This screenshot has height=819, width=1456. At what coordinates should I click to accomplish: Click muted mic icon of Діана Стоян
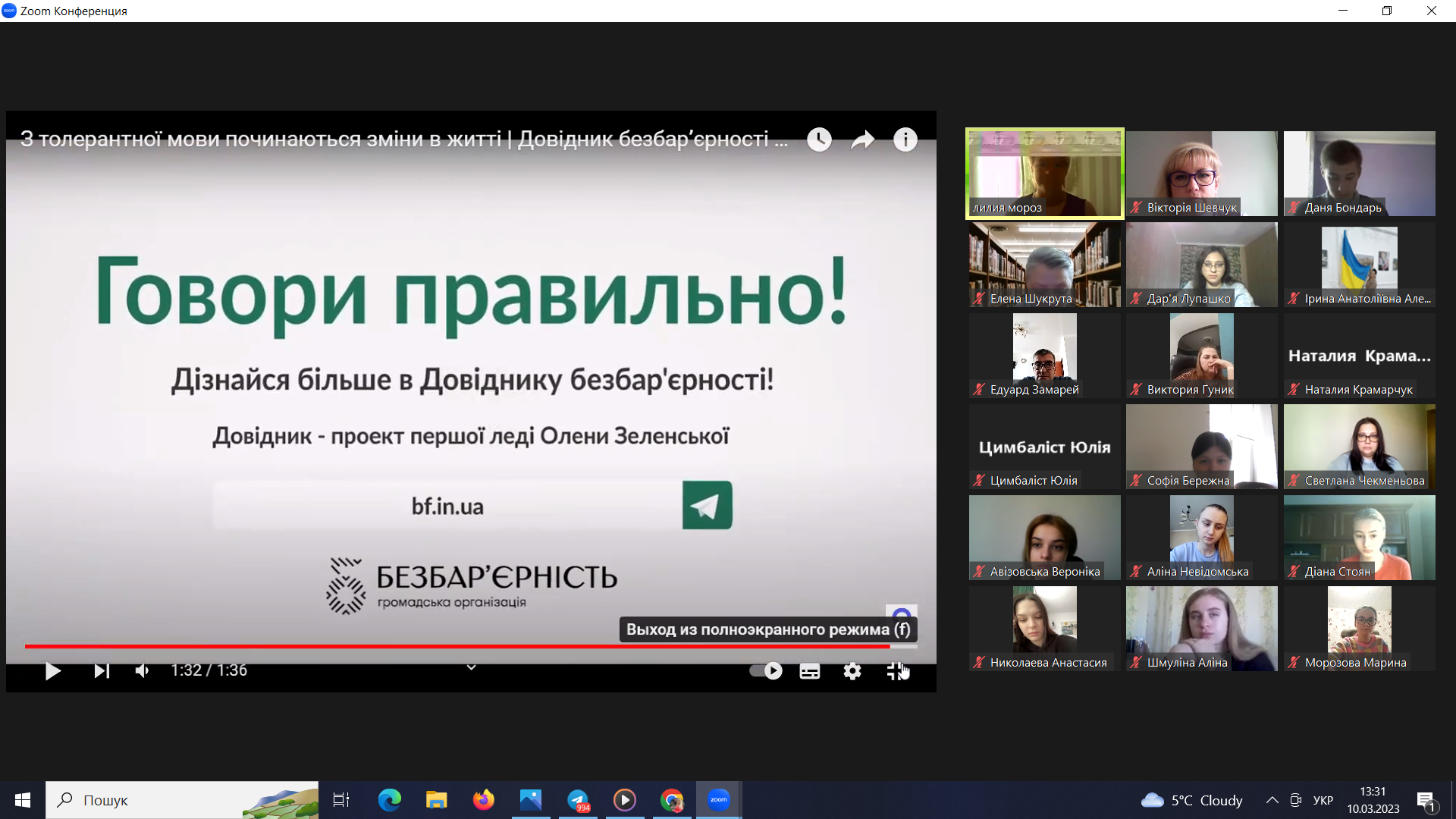pyautogui.click(x=1294, y=571)
